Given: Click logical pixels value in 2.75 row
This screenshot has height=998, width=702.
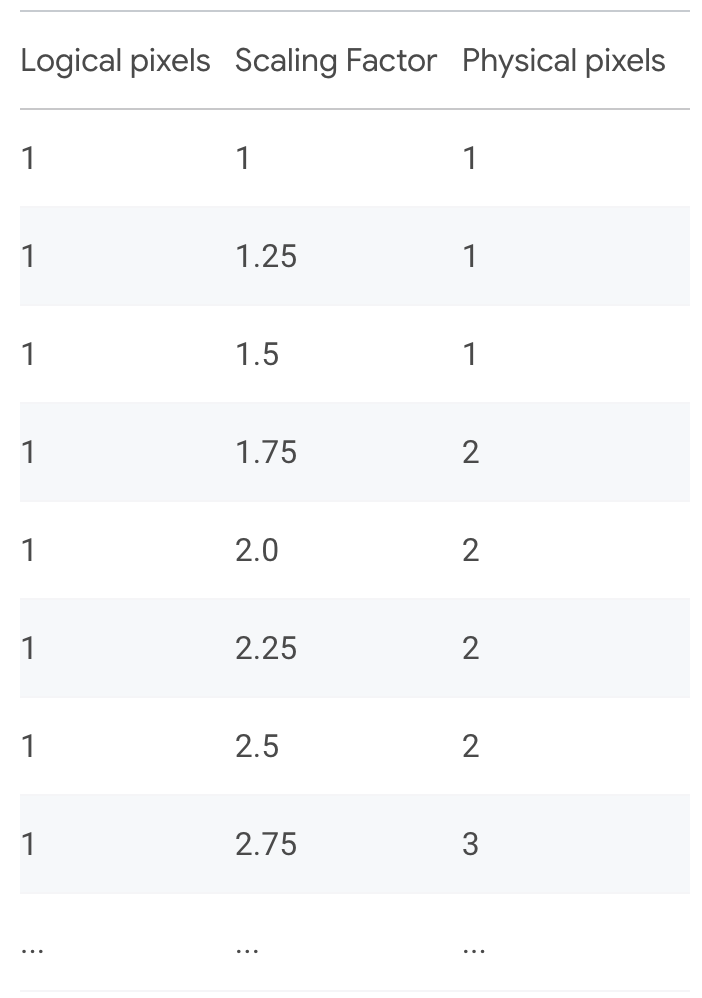Looking at the screenshot, I should [x=27, y=845].
